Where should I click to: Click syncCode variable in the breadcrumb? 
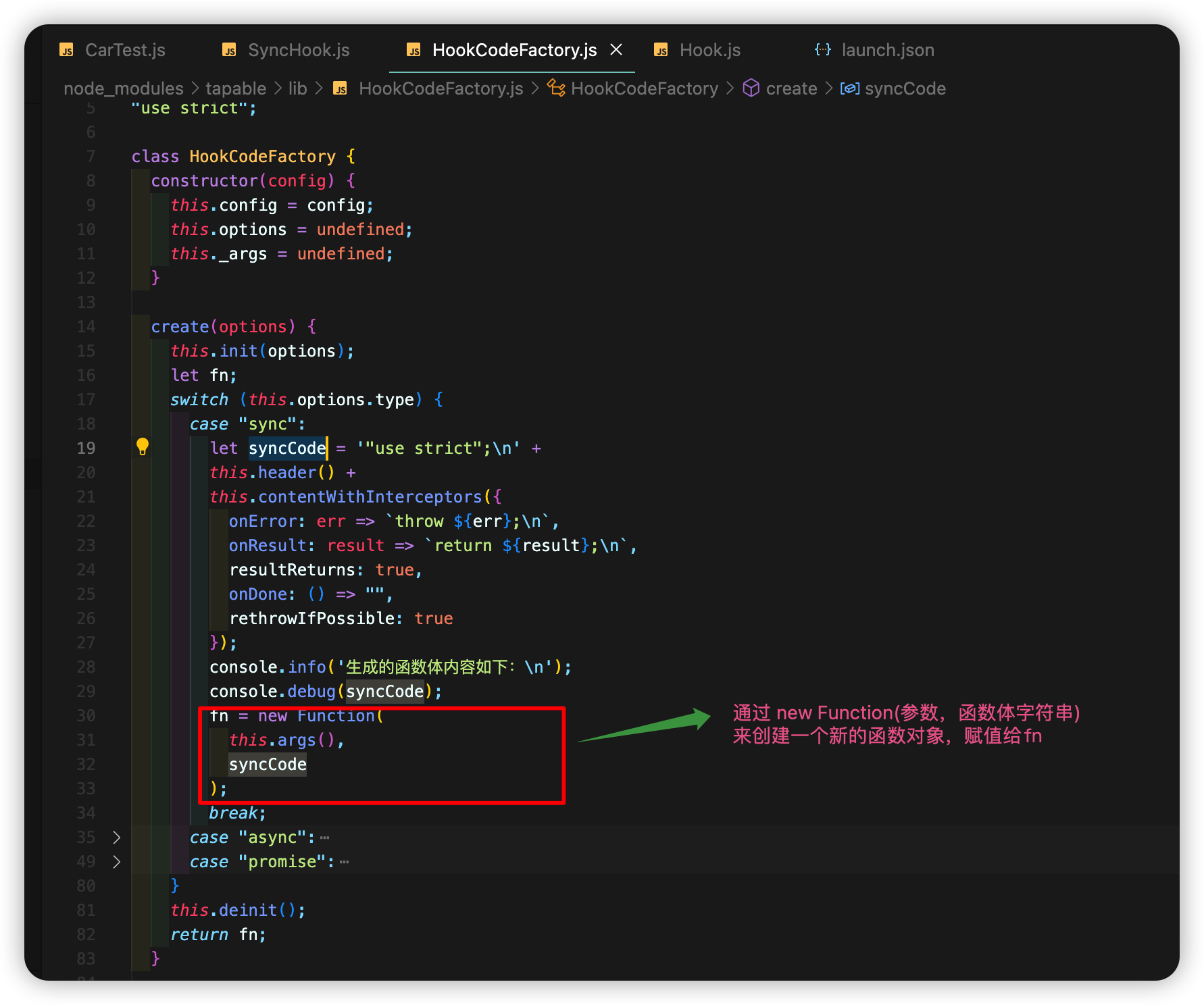click(x=905, y=88)
